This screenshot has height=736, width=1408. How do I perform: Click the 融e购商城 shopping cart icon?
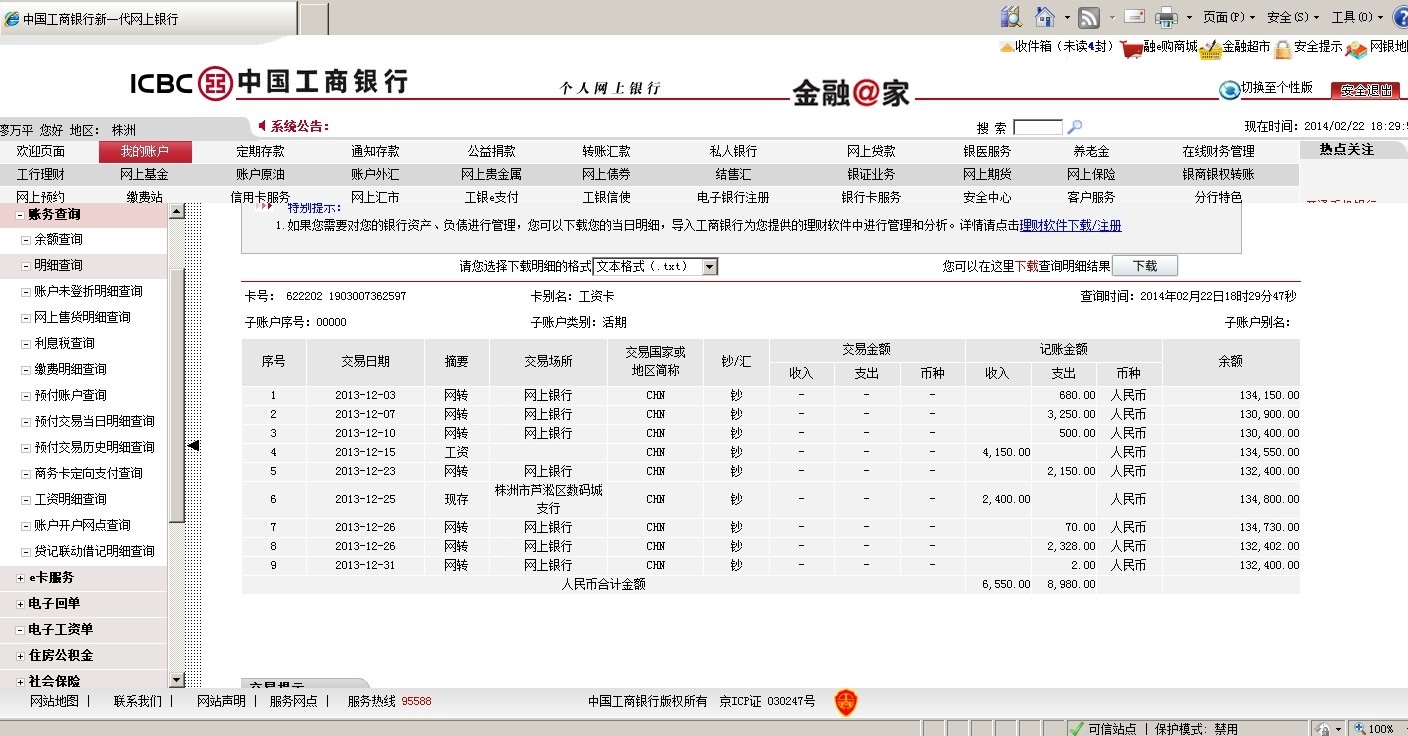tap(1130, 49)
